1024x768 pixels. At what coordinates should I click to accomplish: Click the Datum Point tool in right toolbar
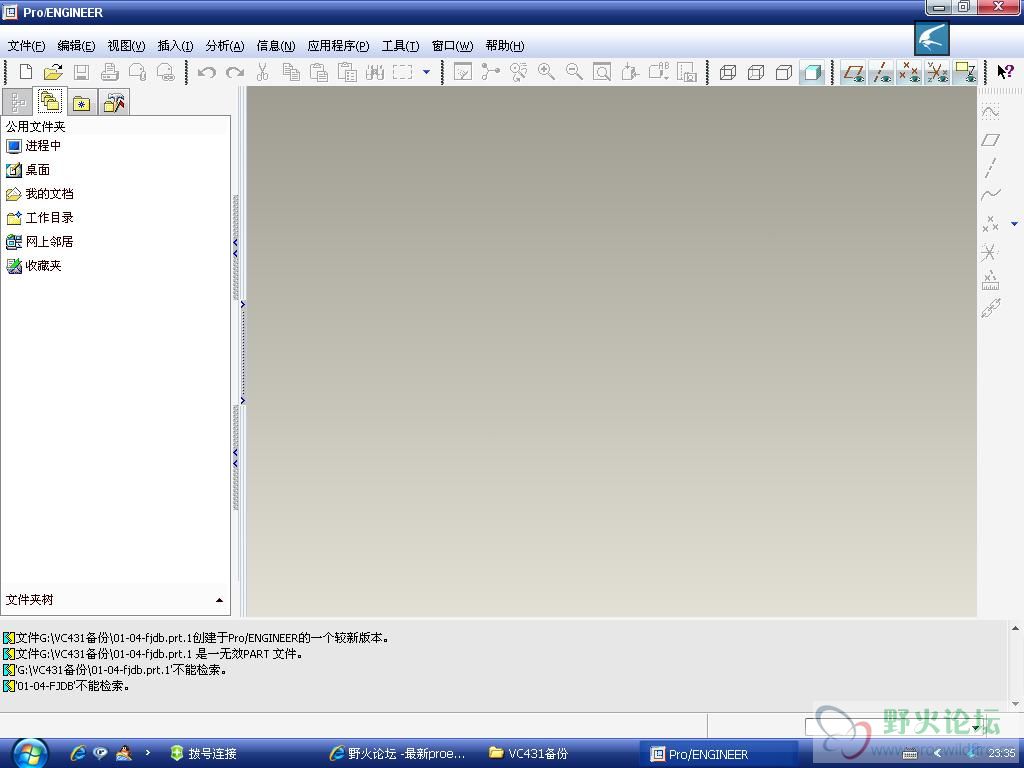[990, 224]
